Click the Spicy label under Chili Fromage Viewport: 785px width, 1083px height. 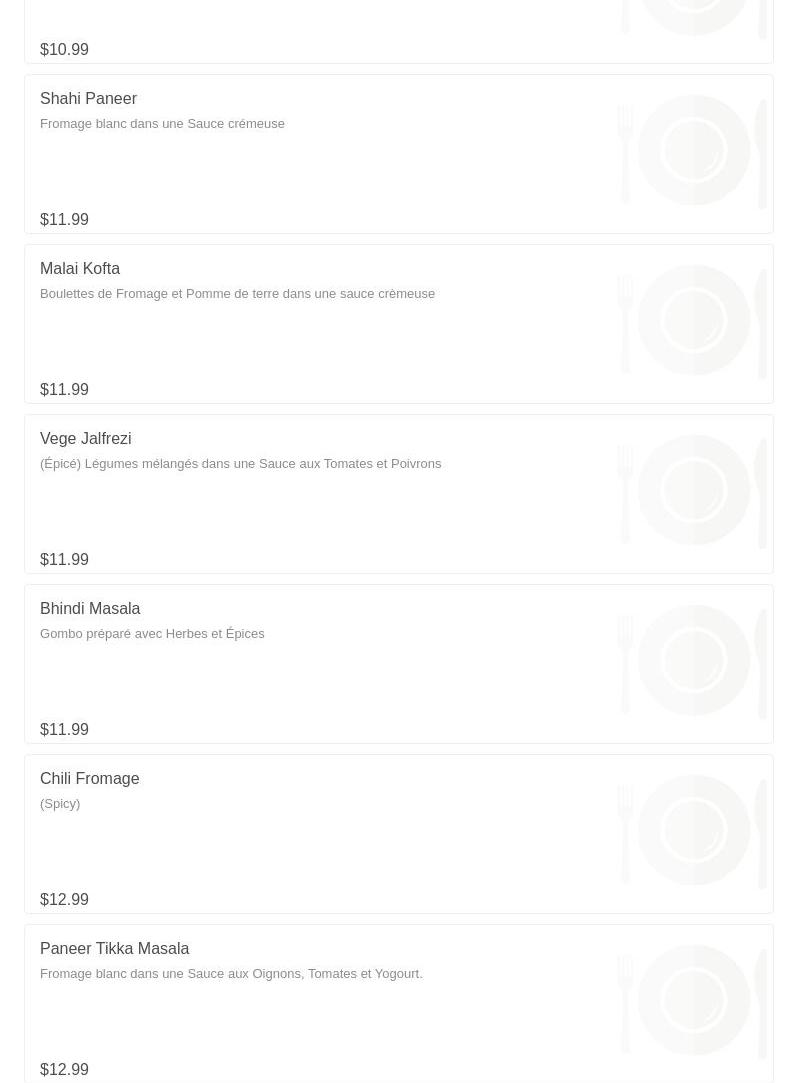tap(60, 803)
